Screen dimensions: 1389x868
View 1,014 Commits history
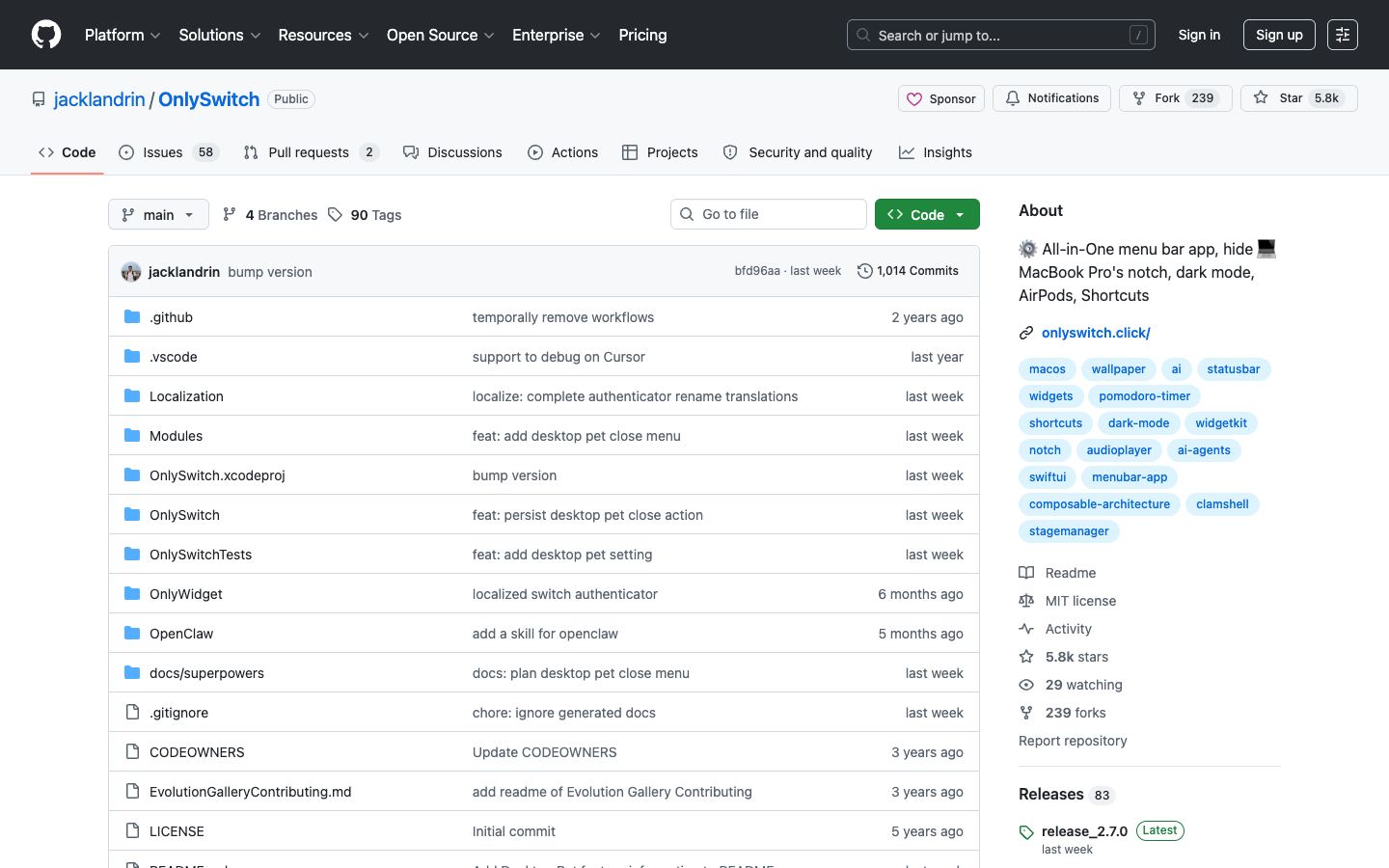[x=908, y=271]
